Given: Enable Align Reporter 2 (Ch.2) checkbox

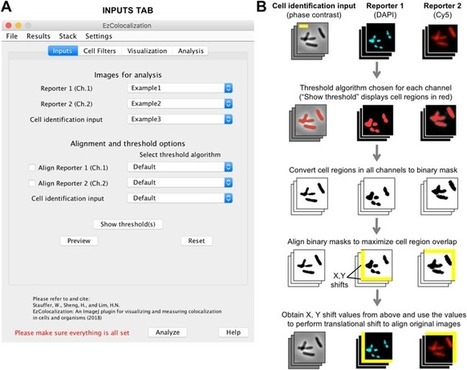Looking at the screenshot, I should 32,183.
